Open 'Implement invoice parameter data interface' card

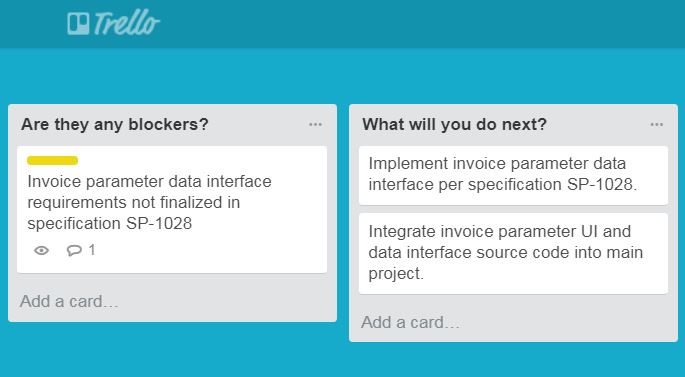pyautogui.click(x=513, y=175)
